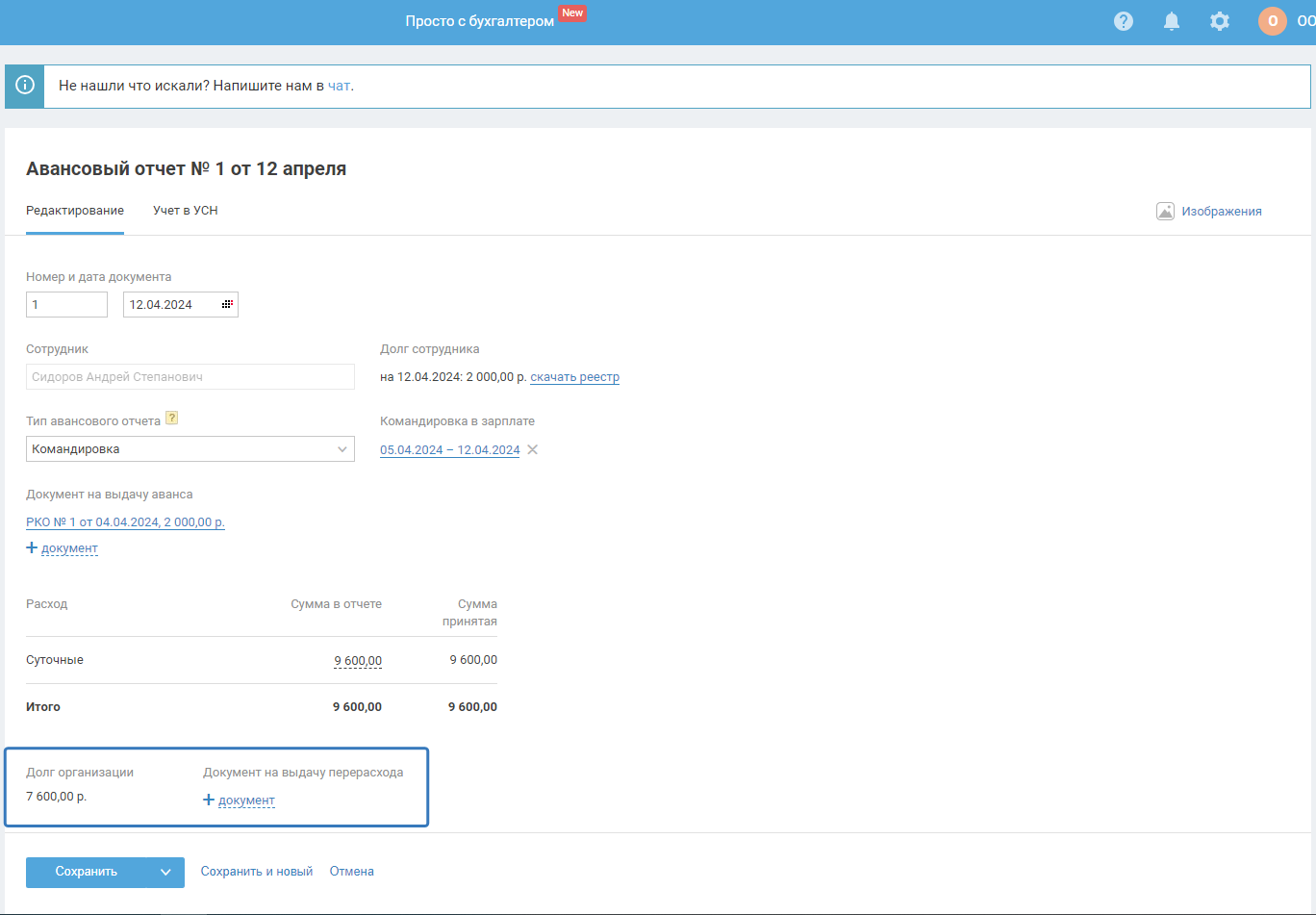Open settings gear icon
The width and height of the screenshot is (1316, 915).
coord(1219,21)
